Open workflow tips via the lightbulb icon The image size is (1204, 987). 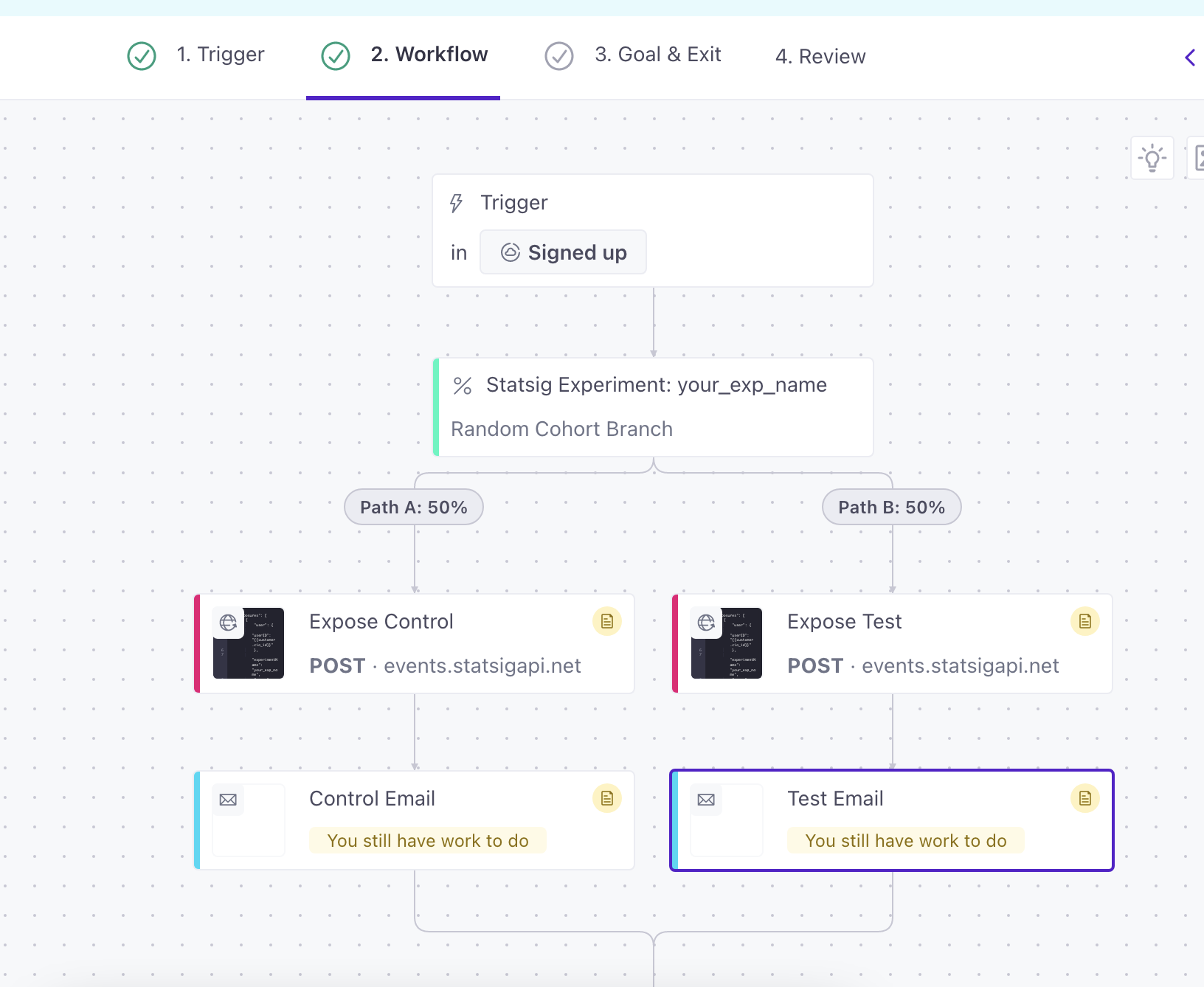point(1152,157)
